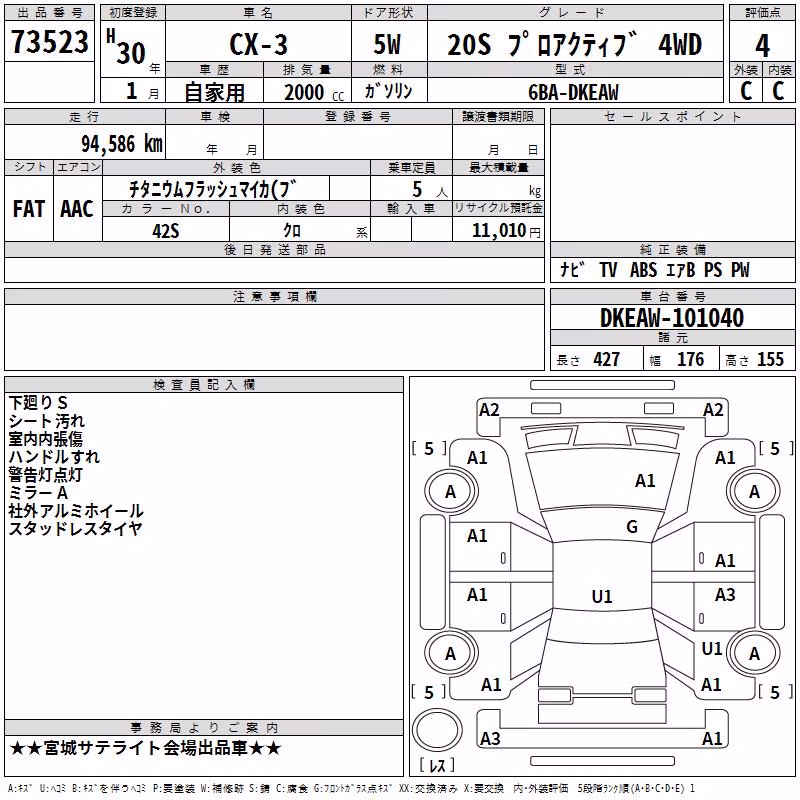Click the G windshield chip mark on diagram
The height and width of the screenshot is (800, 800).
[x=632, y=527]
